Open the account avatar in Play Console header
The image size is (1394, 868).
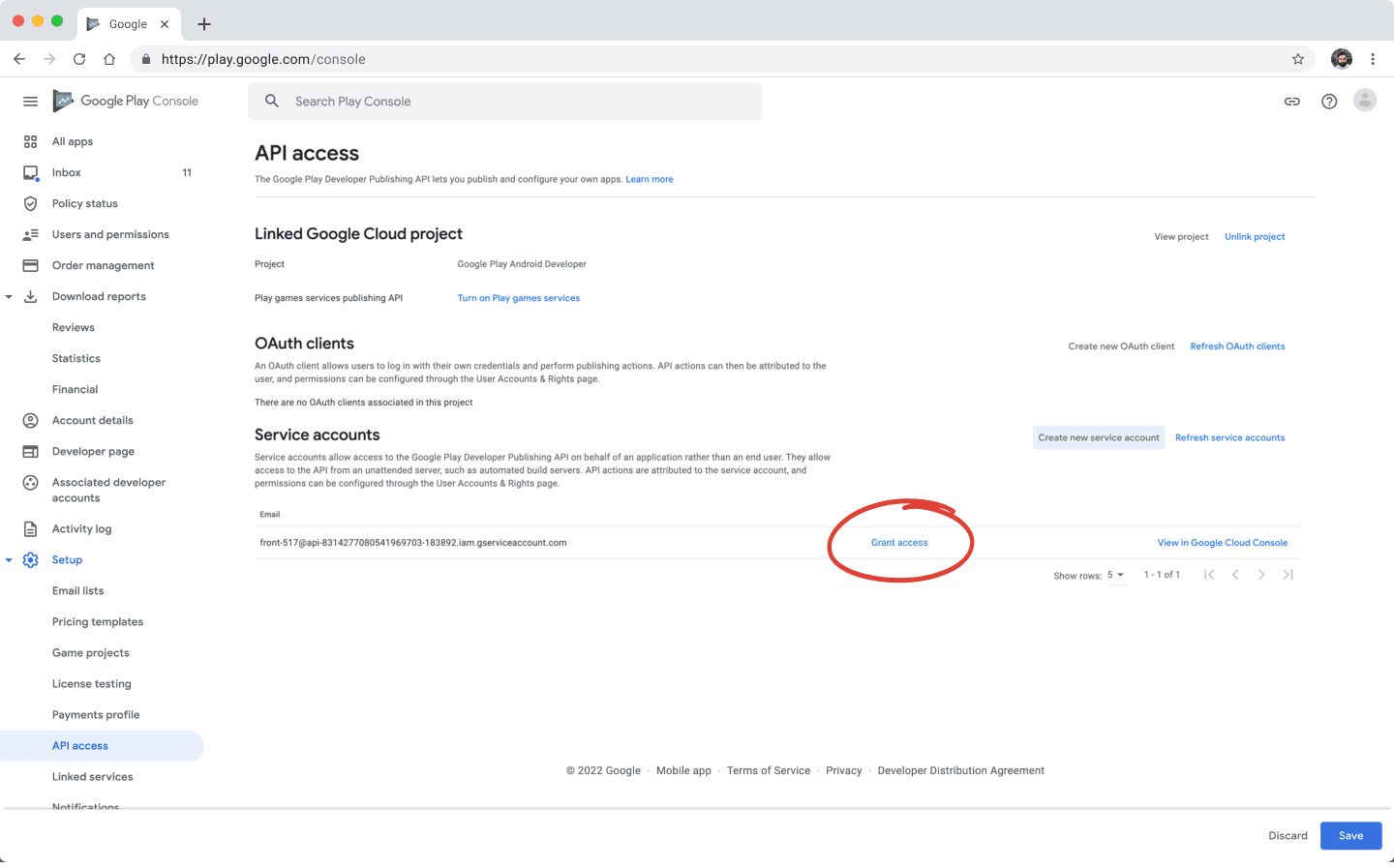(1365, 100)
